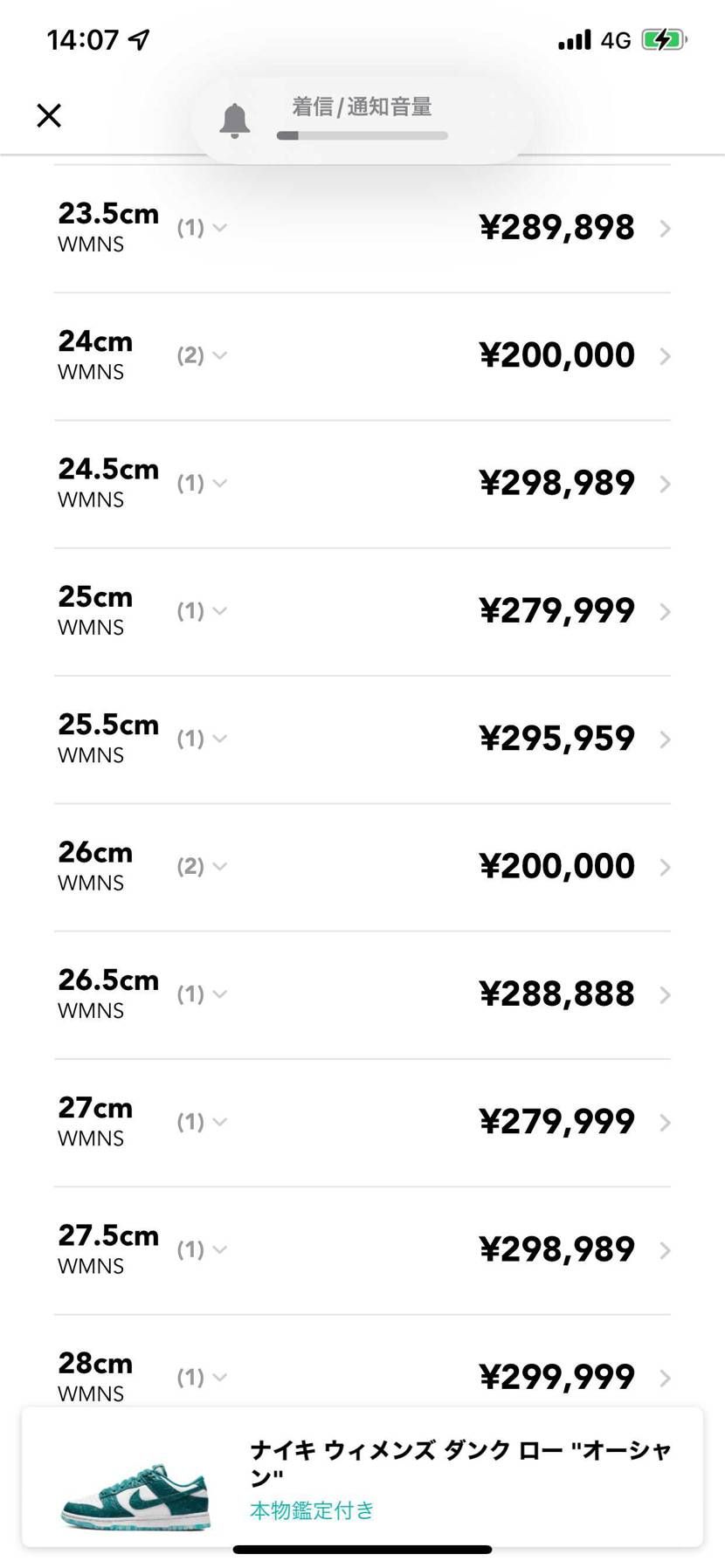
Task: Open the 27.5cm row right arrow
Action: (666, 1250)
